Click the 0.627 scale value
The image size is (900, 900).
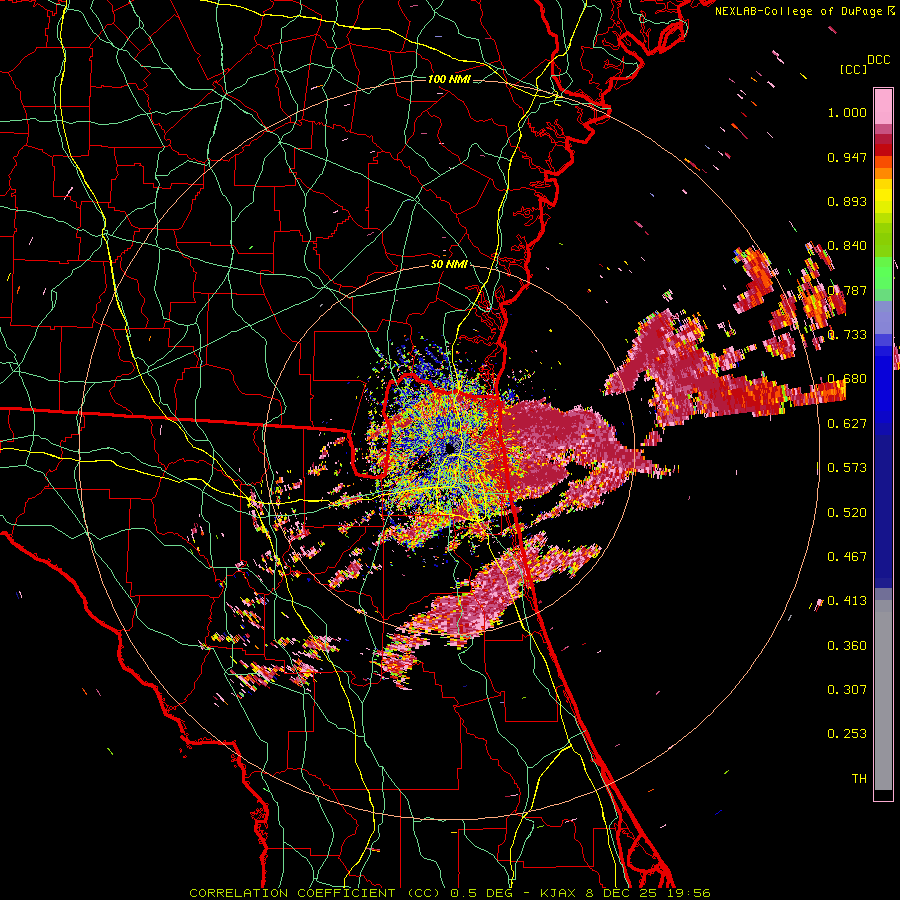pos(847,424)
